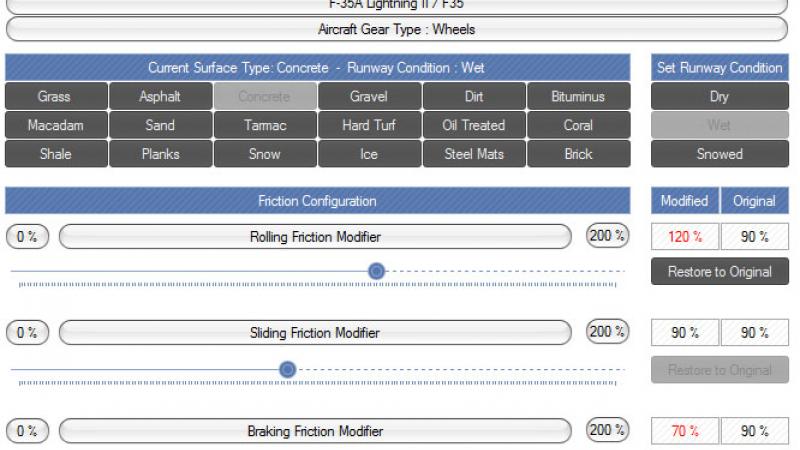Click the F-35A Lightning II aircraft name bar
Image resolution: width=800 pixels, height=450 pixels.
(397, 5)
